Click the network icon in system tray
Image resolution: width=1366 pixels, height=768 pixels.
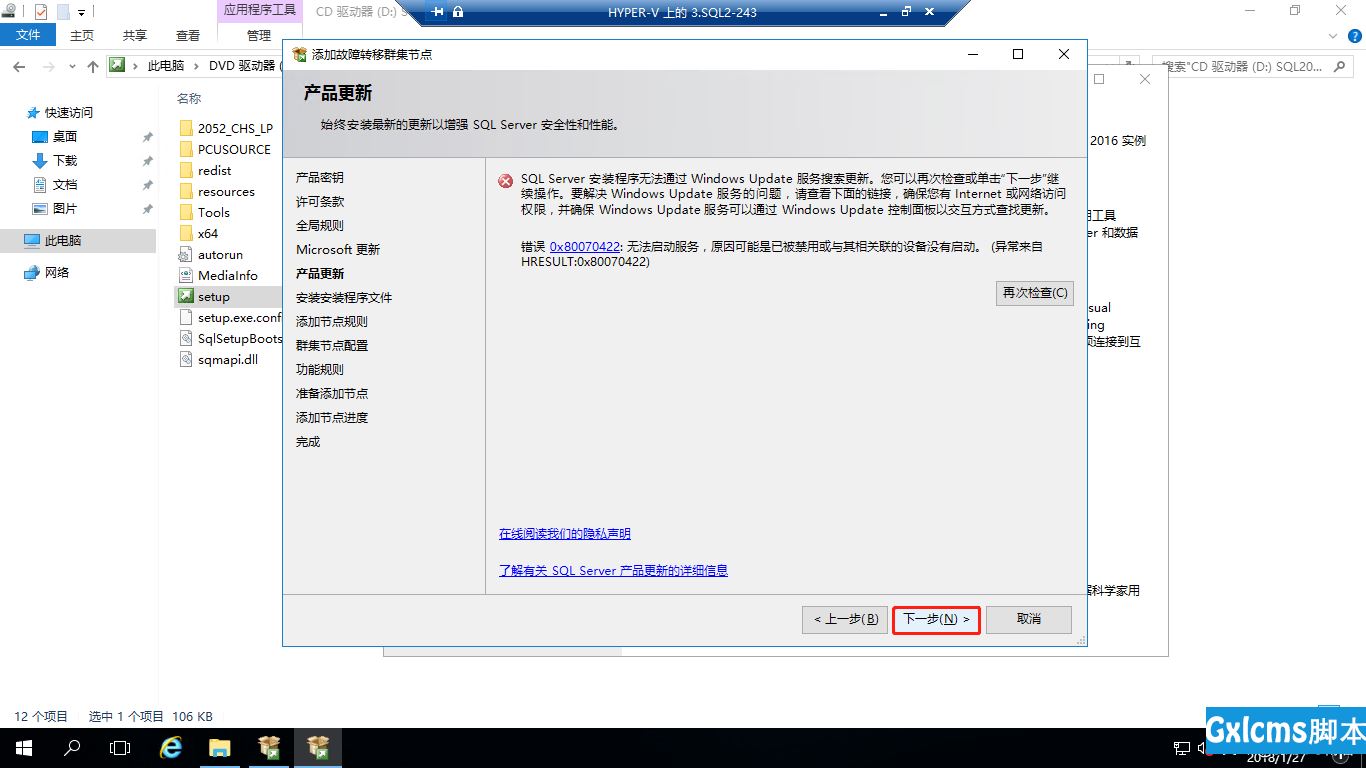tap(1180, 748)
